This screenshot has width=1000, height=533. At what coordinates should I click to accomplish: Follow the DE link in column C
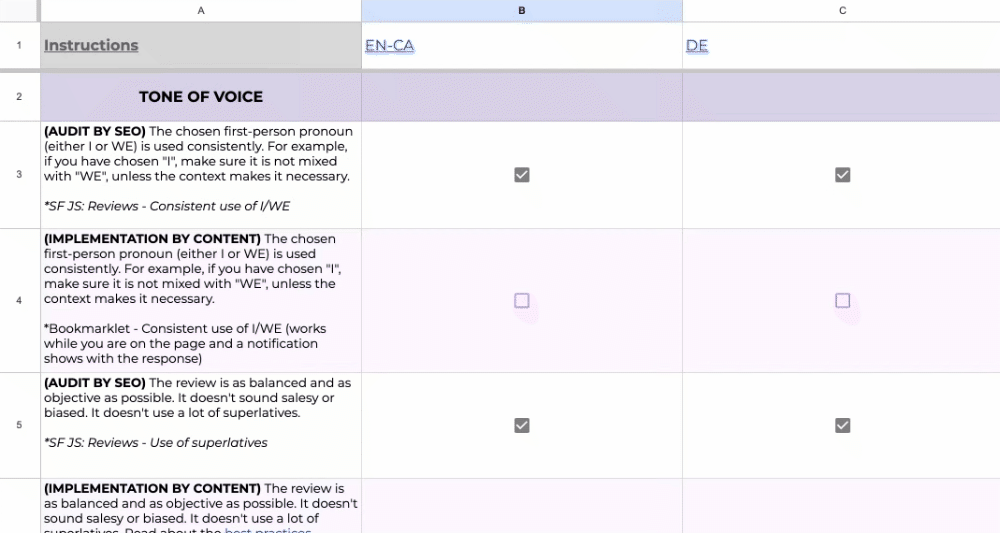pyautogui.click(x=697, y=45)
